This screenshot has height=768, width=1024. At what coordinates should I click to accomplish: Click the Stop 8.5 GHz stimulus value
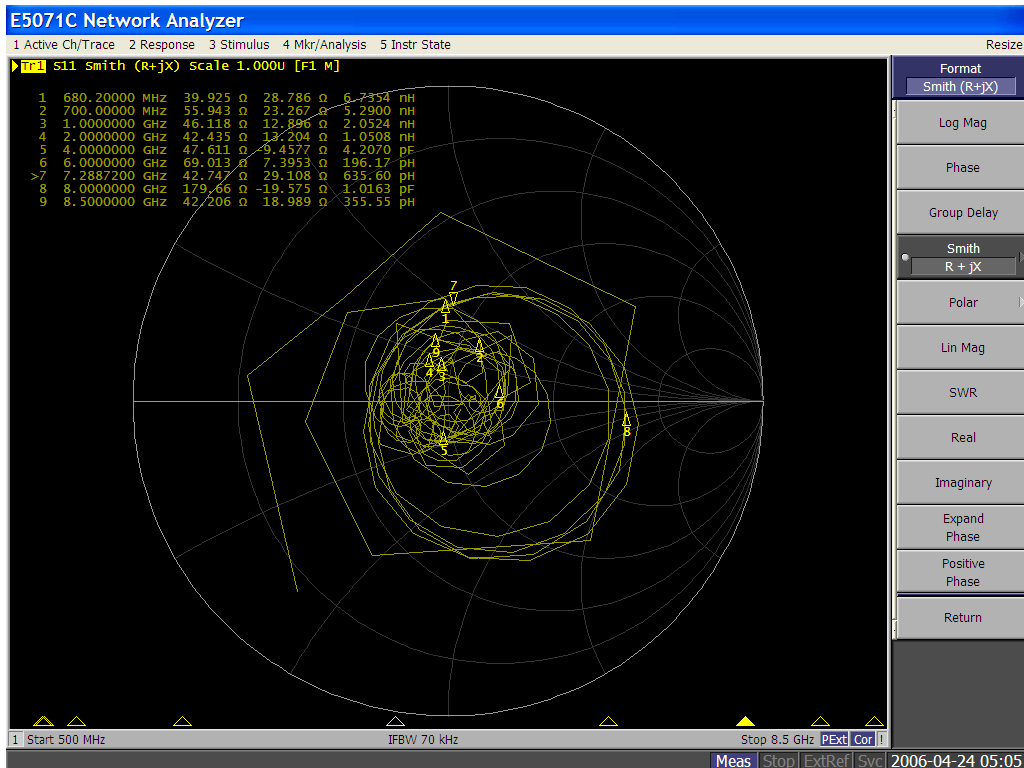click(777, 739)
